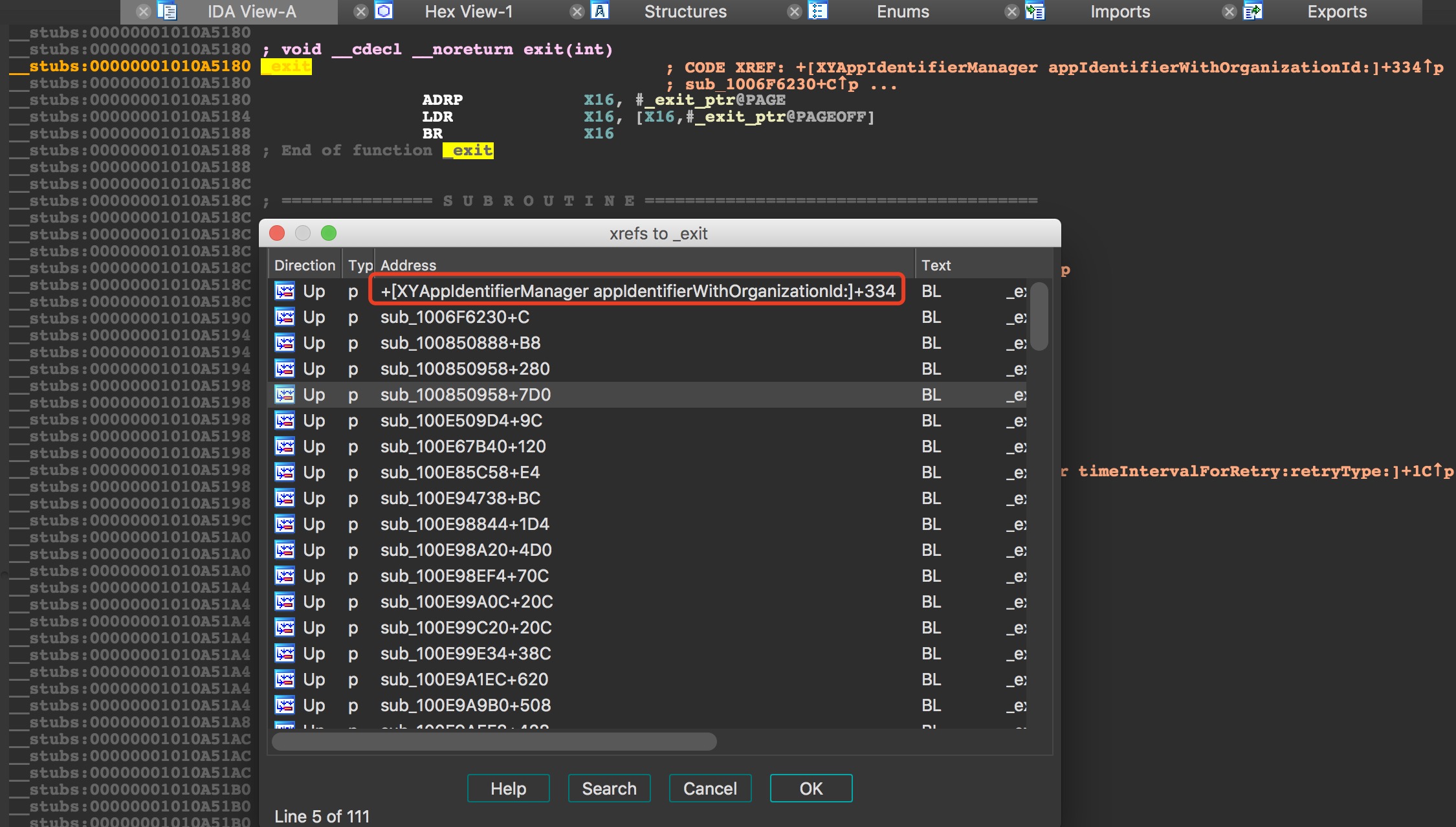Image resolution: width=1456 pixels, height=827 pixels.
Task: Click the xref icon beside sub_1006F6230+C
Action: click(285, 317)
